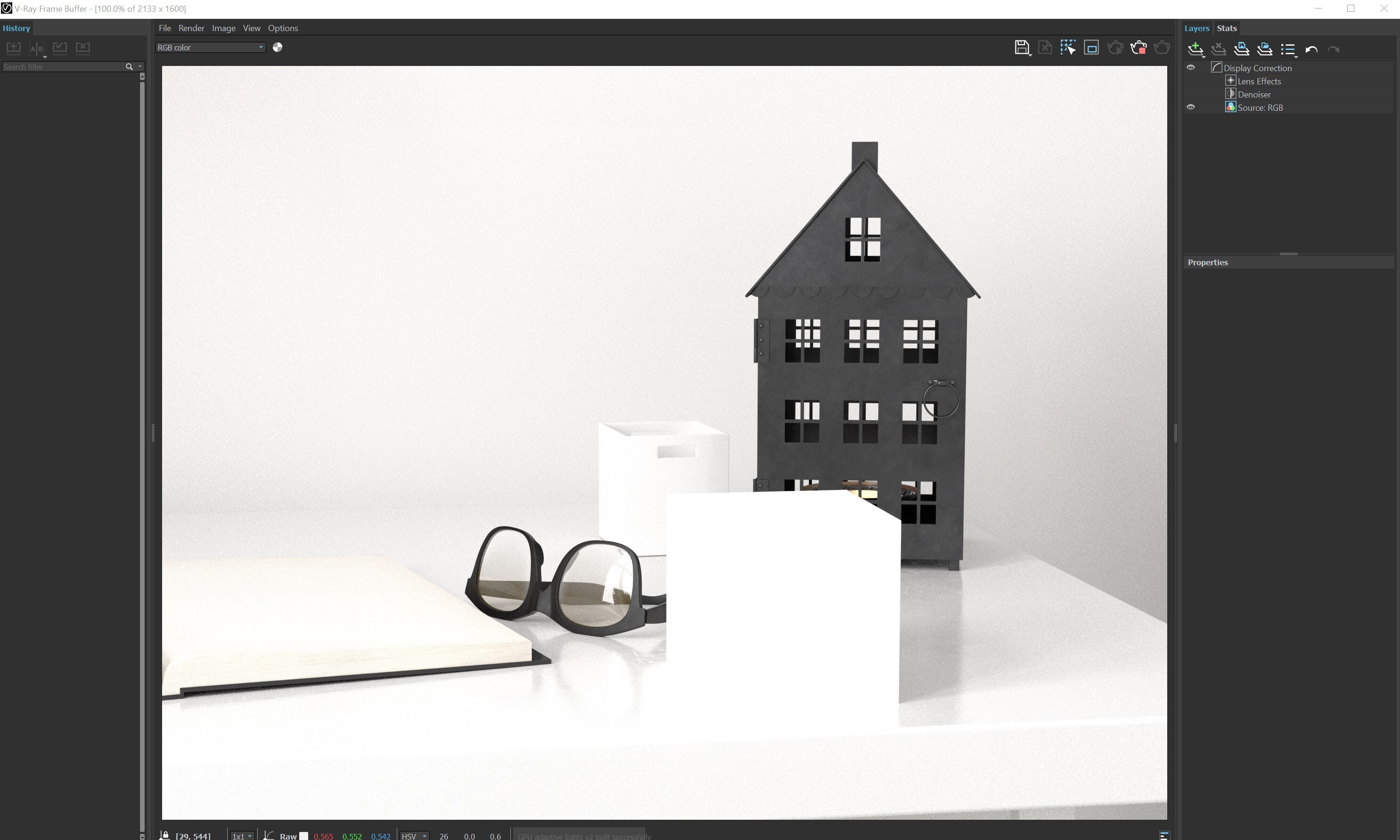Open the RGB color channel dropdown
This screenshot has height=840, width=1400.
211,48
